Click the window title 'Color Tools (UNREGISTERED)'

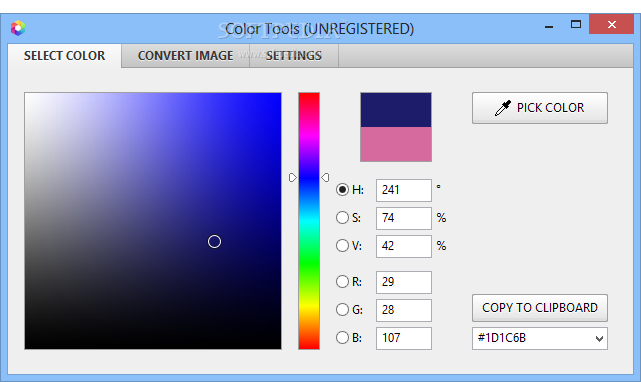pos(319,29)
